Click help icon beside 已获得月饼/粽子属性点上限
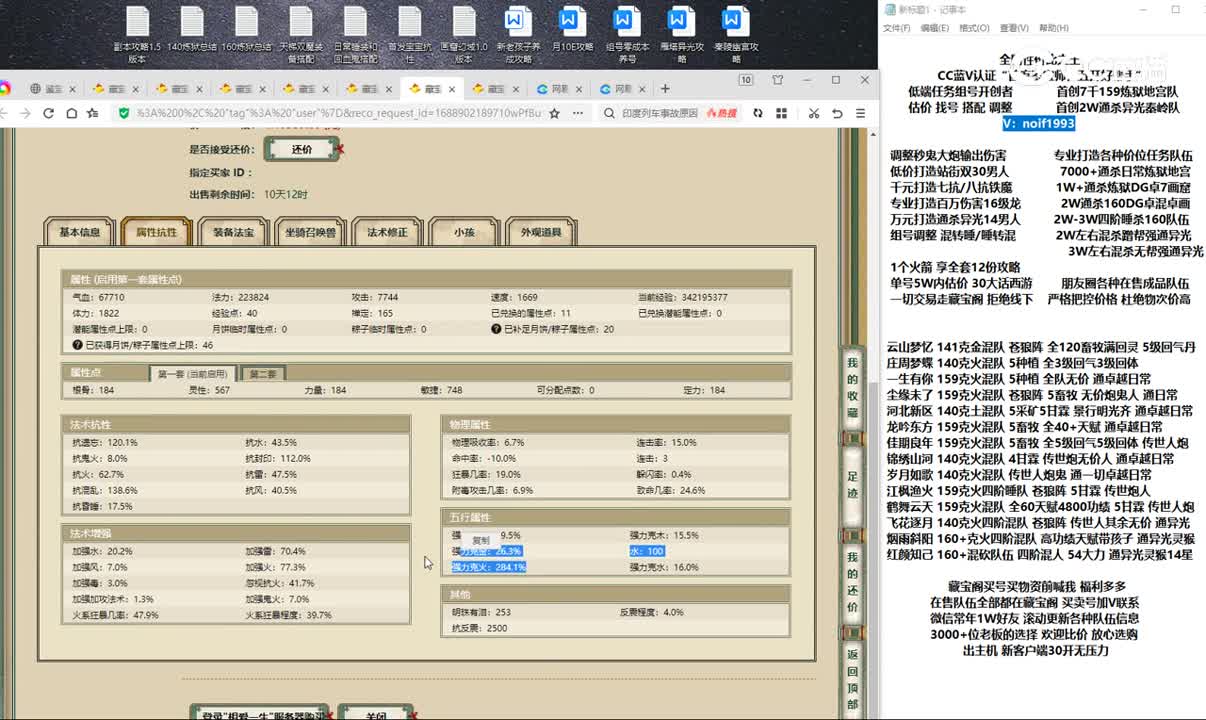 pyautogui.click(x=77, y=345)
